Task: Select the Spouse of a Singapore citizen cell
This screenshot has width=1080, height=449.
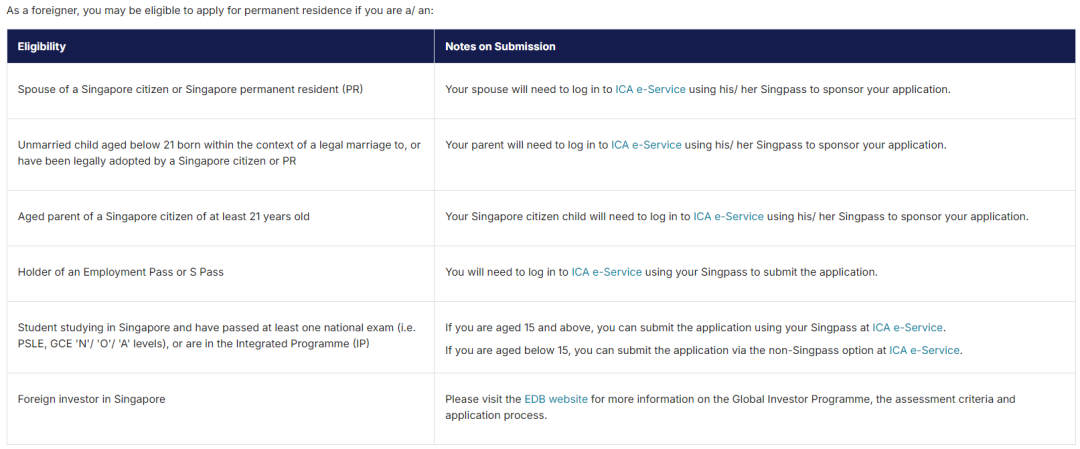Action: coord(190,89)
